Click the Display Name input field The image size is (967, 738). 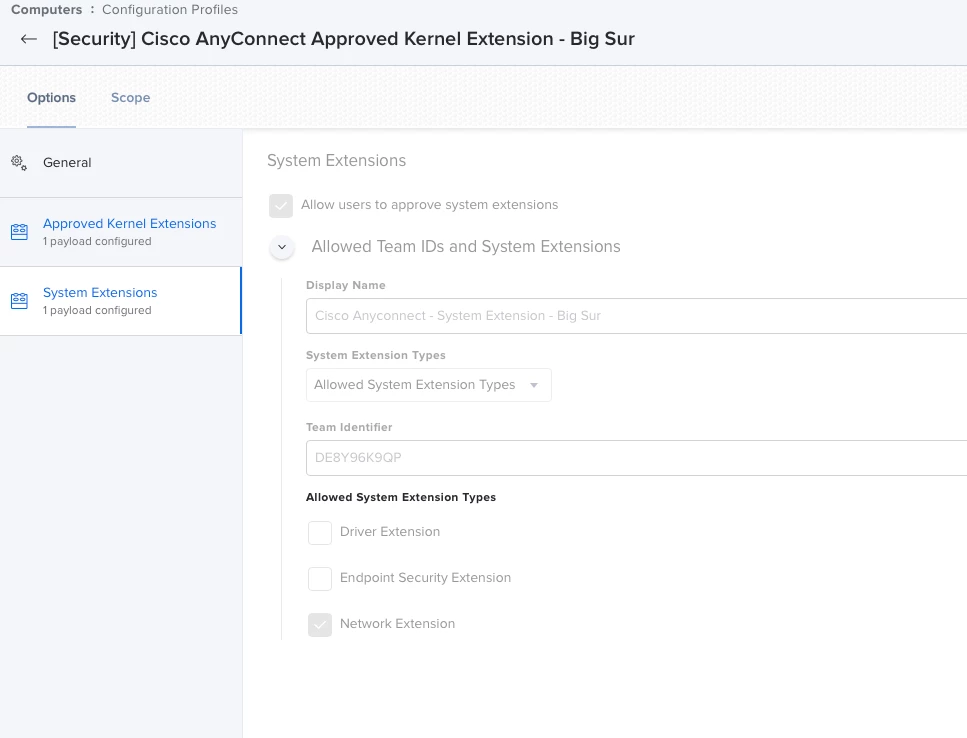[636, 316]
